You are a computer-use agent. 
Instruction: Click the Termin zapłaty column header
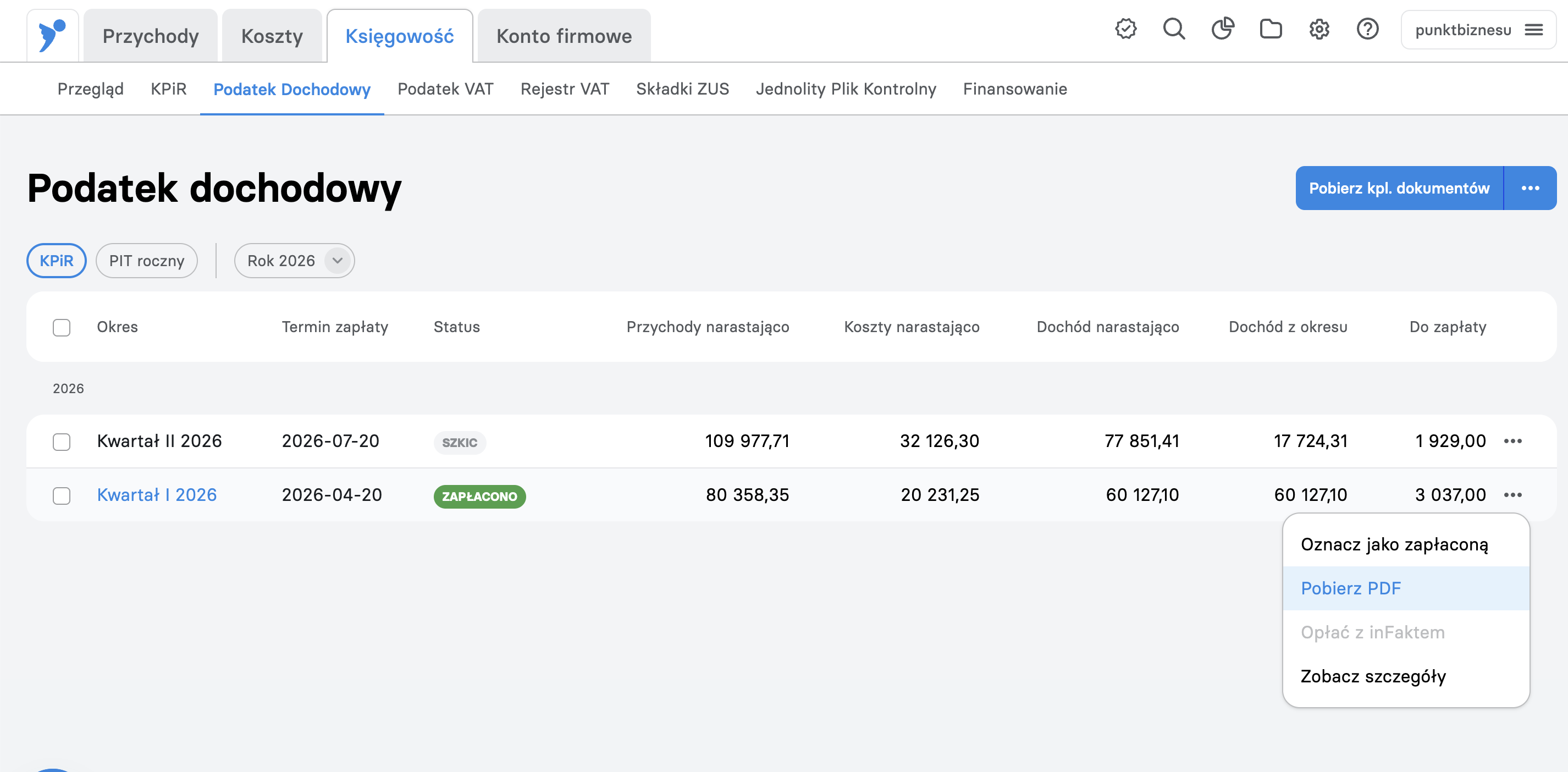click(335, 327)
